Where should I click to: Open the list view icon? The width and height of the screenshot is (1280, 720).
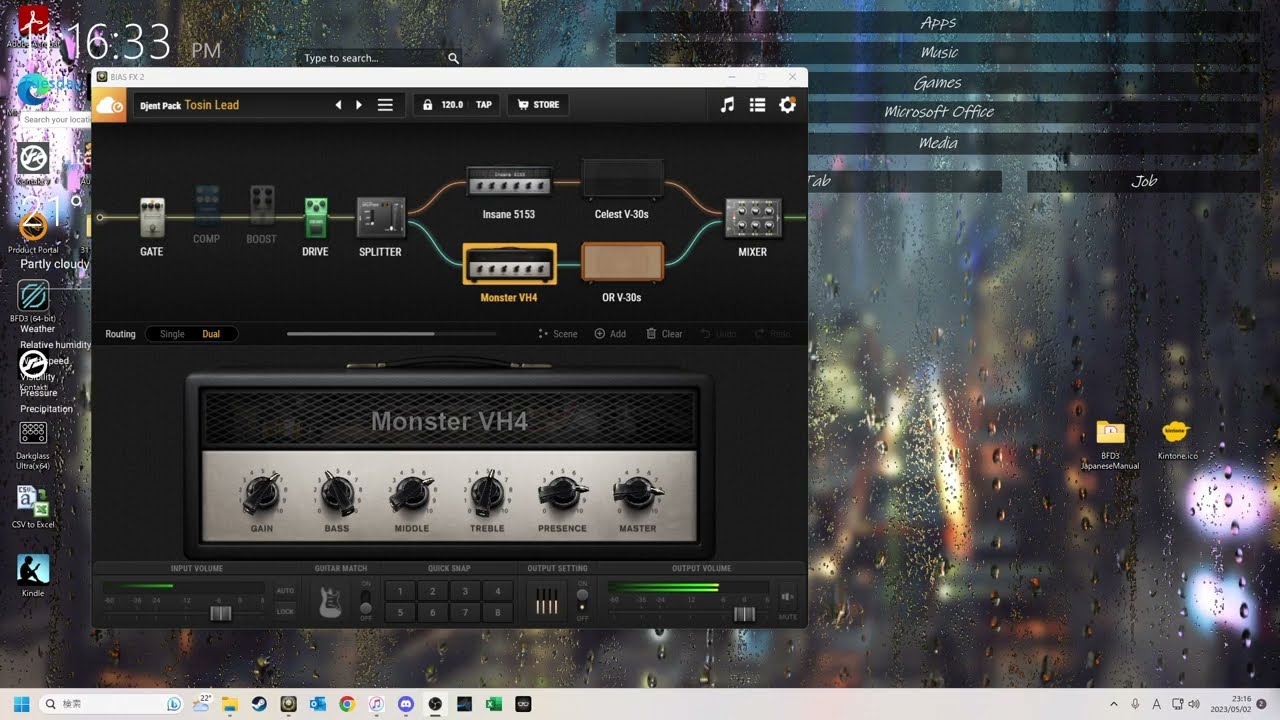pos(757,105)
